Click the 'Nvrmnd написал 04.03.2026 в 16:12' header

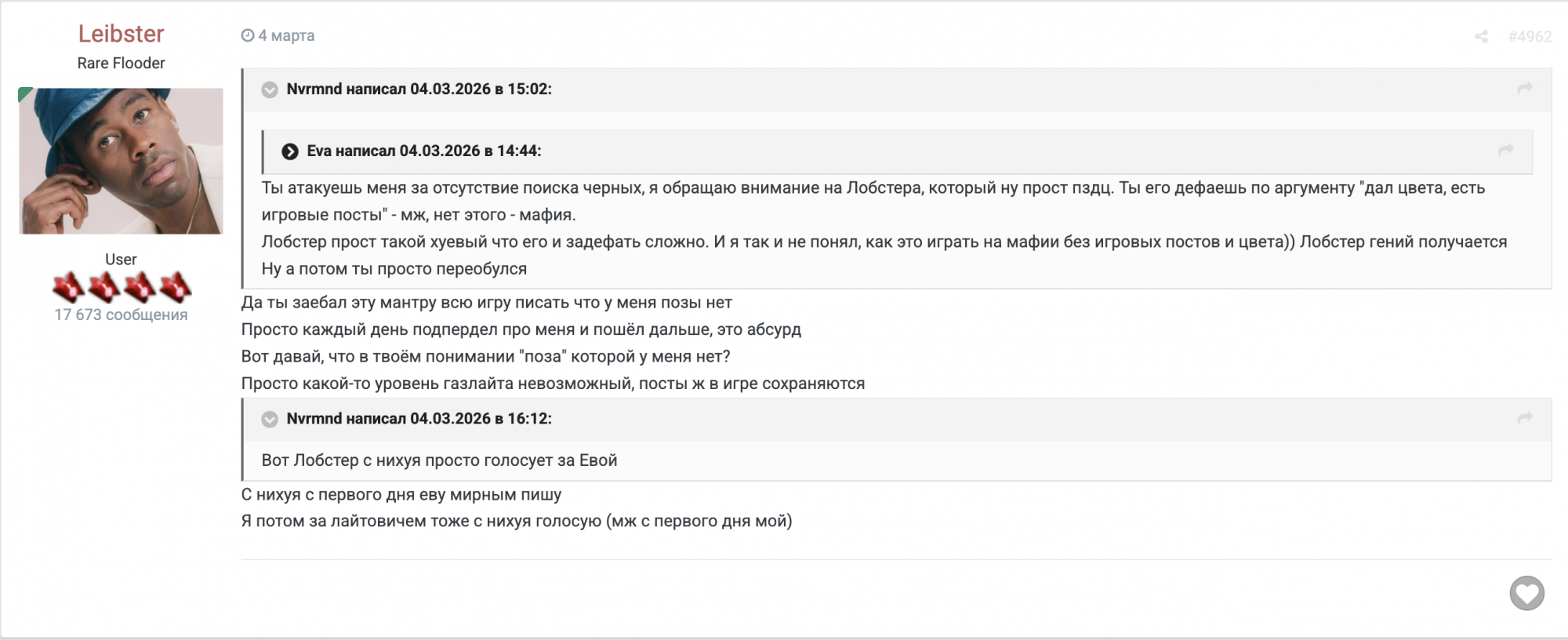419,418
